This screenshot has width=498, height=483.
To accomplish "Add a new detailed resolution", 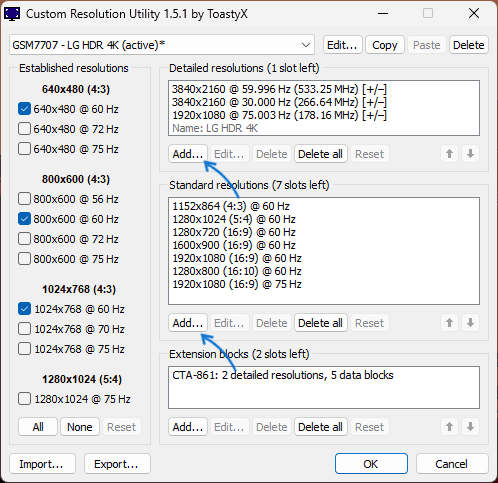I will tap(188, 154).
